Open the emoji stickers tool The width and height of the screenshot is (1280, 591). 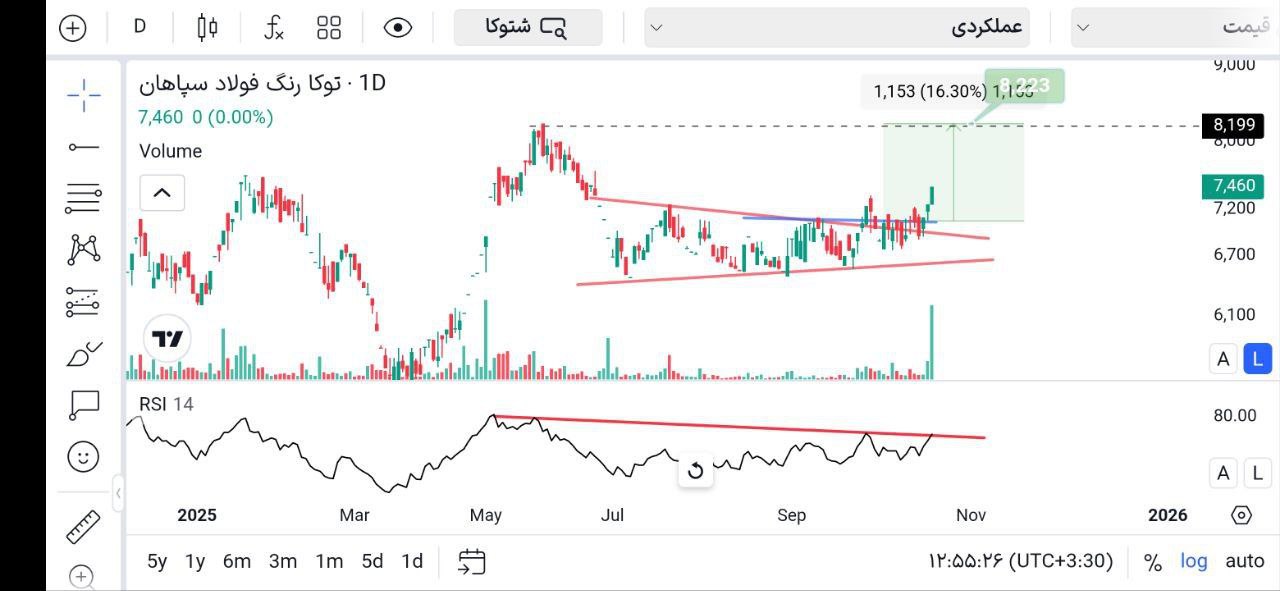84,457
